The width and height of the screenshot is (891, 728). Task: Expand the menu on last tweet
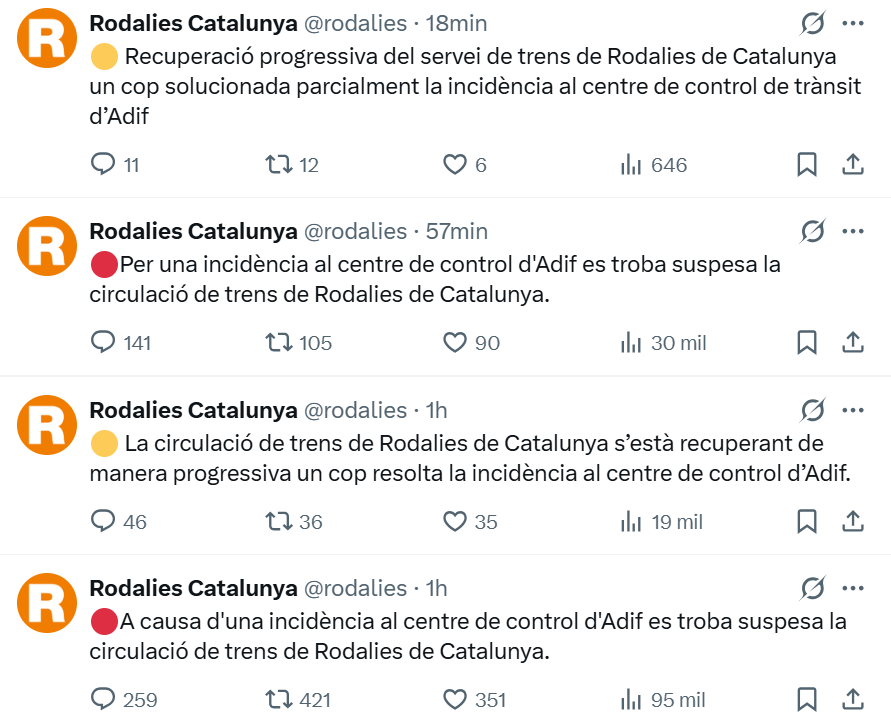click(853, 587)
